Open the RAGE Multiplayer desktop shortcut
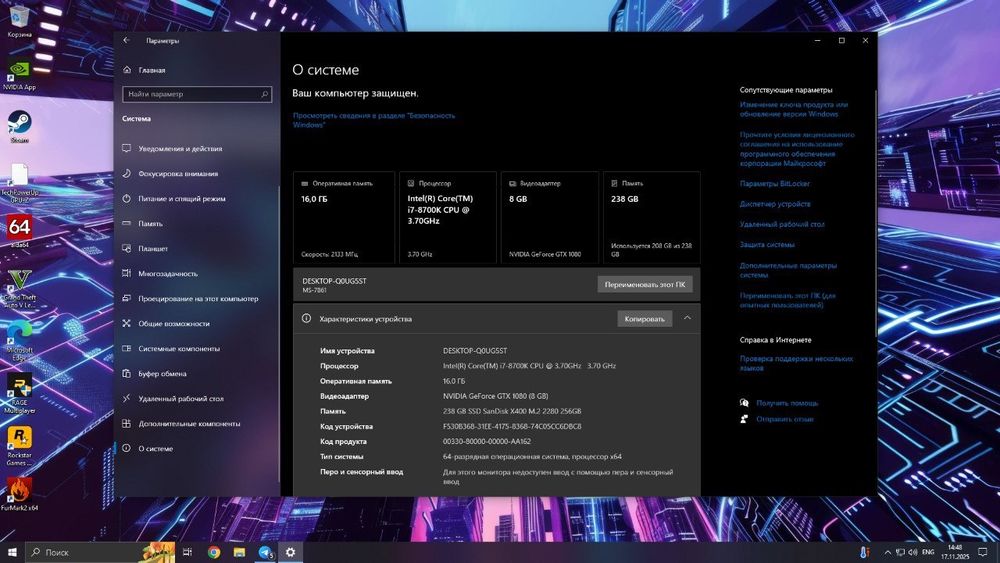Image resolution: width=1000 pixels, height=563 pixels. point(19,393)
